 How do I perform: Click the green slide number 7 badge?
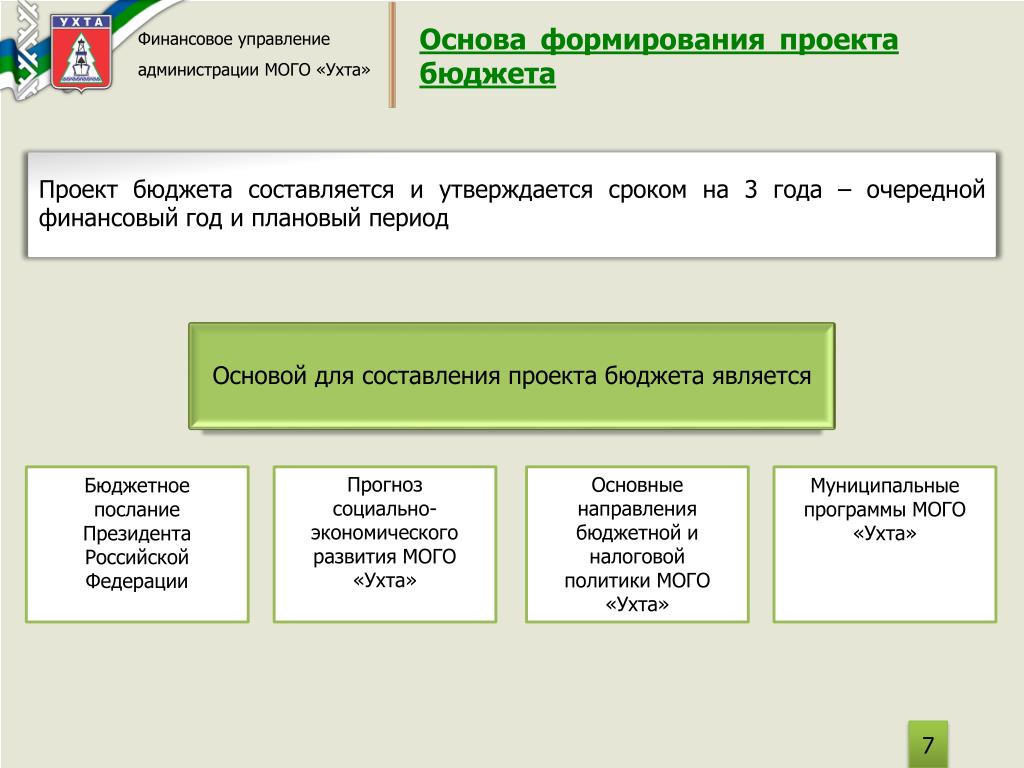928,744
